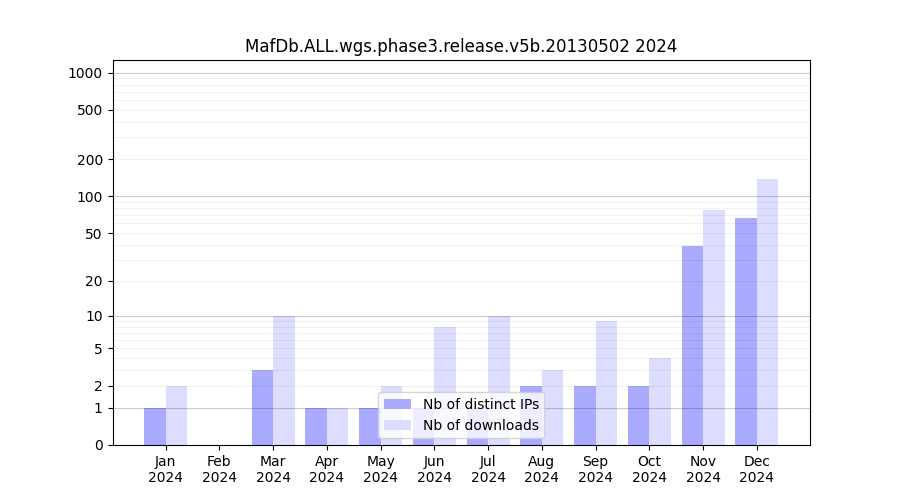Click the Dec 2024 distinct IPs bar

click(746, 331)
